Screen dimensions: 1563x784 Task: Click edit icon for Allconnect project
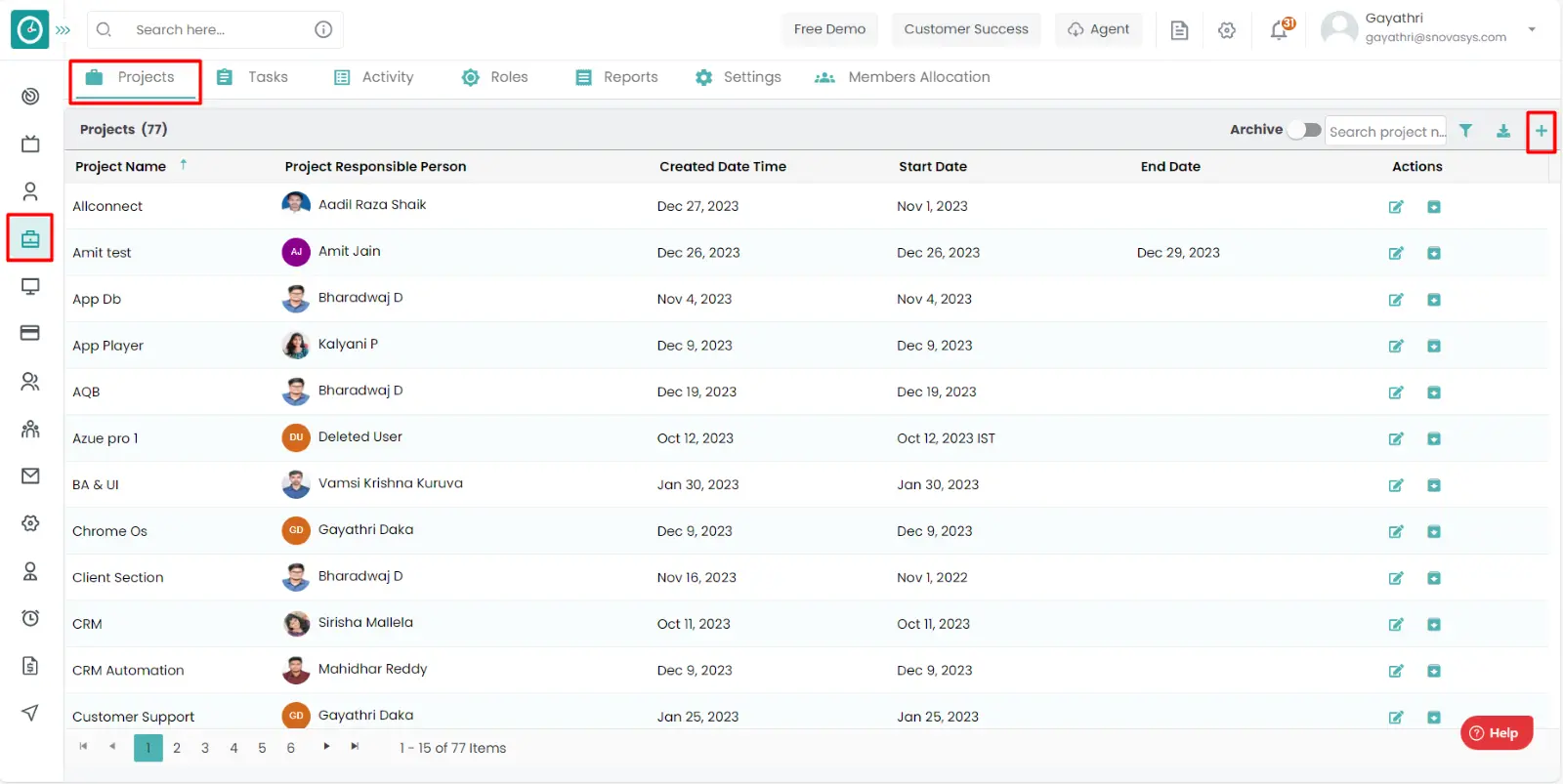1396,207
